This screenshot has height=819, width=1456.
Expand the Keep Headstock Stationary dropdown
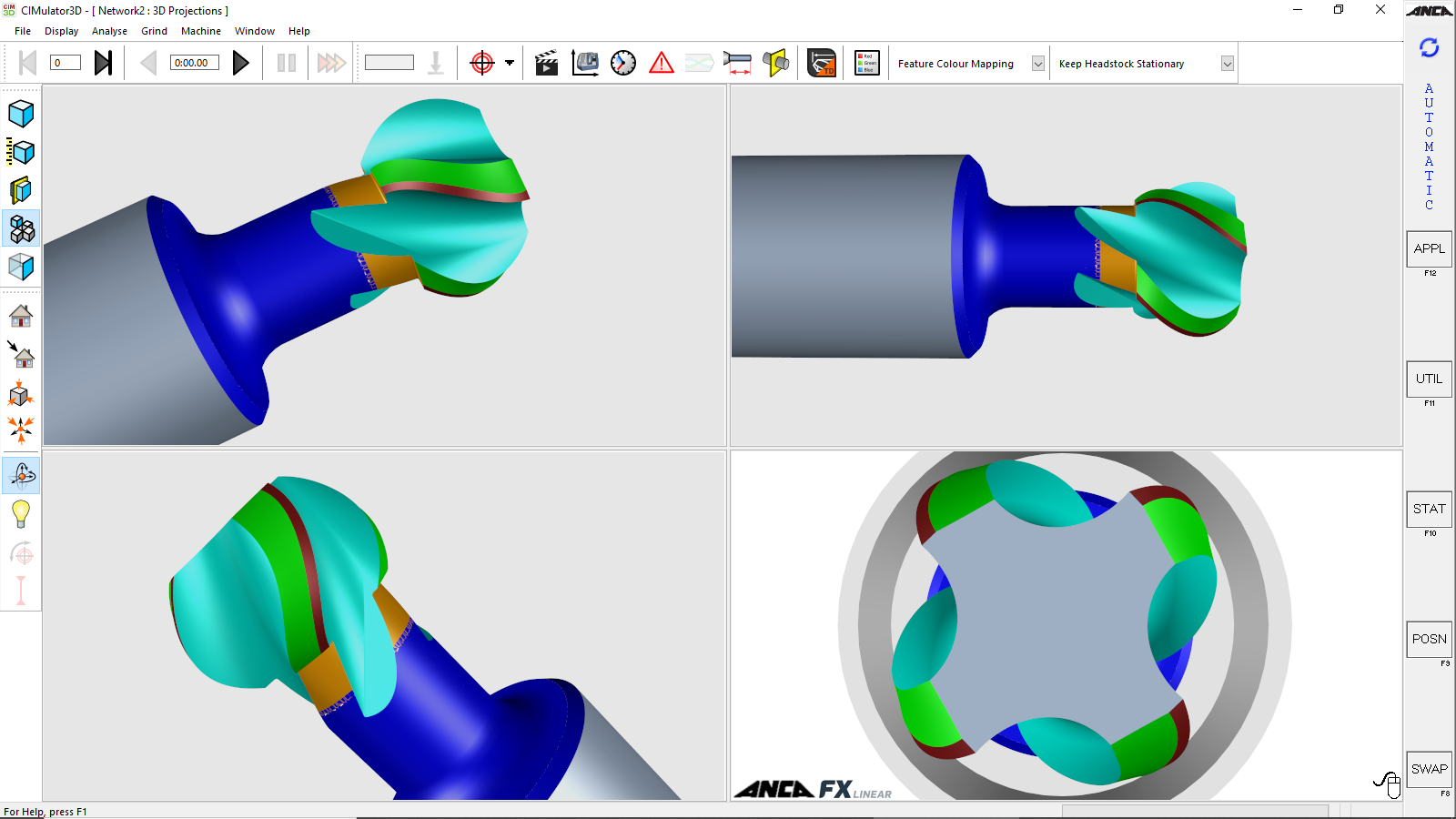coord(1227,64)
